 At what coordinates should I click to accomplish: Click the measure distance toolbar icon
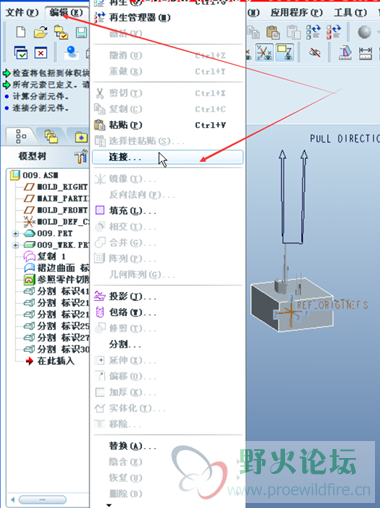point(365,53)
